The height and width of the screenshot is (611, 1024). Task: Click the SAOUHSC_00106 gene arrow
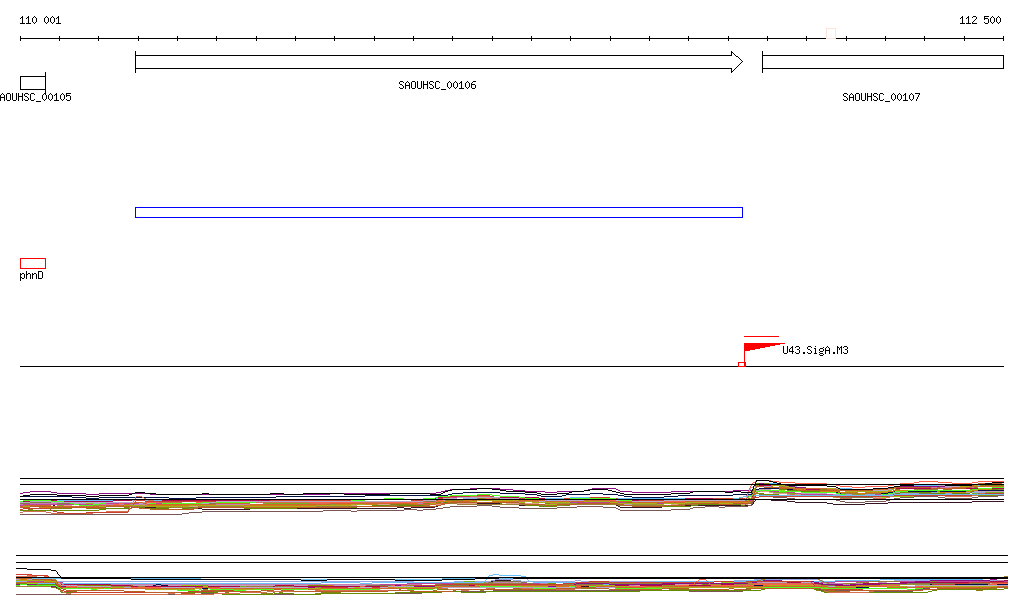(x=439, y=62)
